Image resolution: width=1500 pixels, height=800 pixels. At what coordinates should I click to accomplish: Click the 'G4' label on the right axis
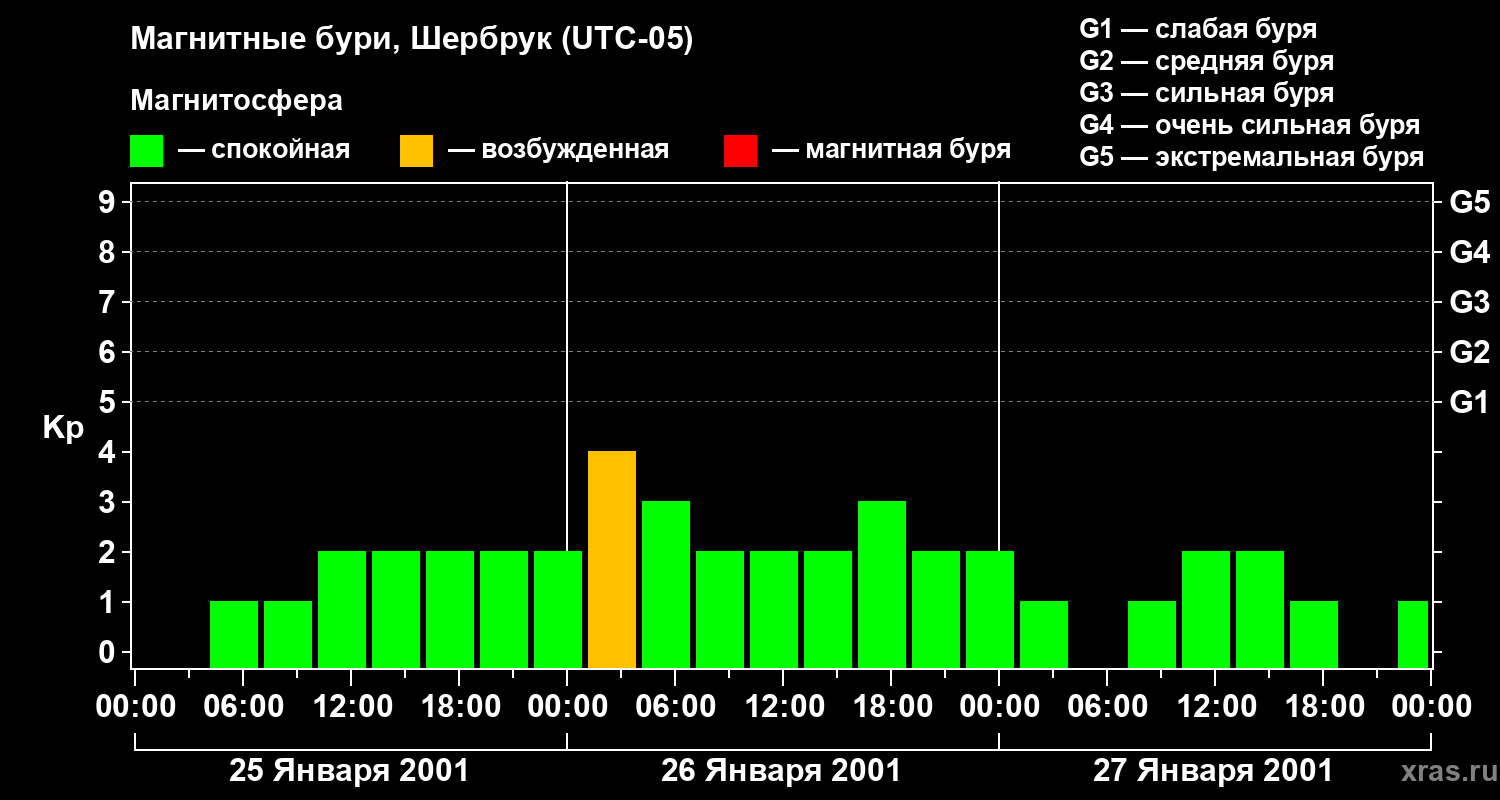(1469, 252)
